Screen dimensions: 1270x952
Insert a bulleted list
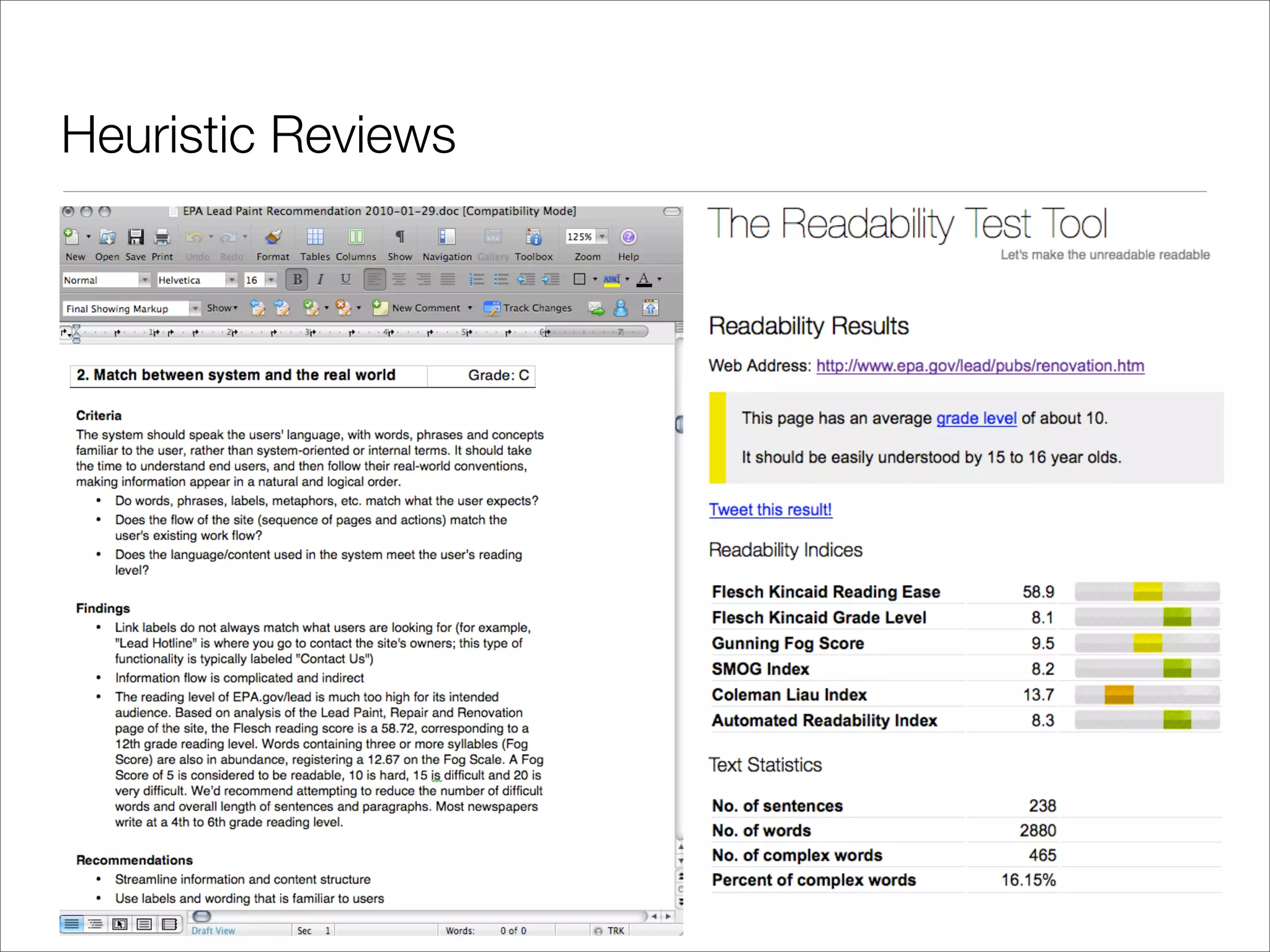coord(501,280)
